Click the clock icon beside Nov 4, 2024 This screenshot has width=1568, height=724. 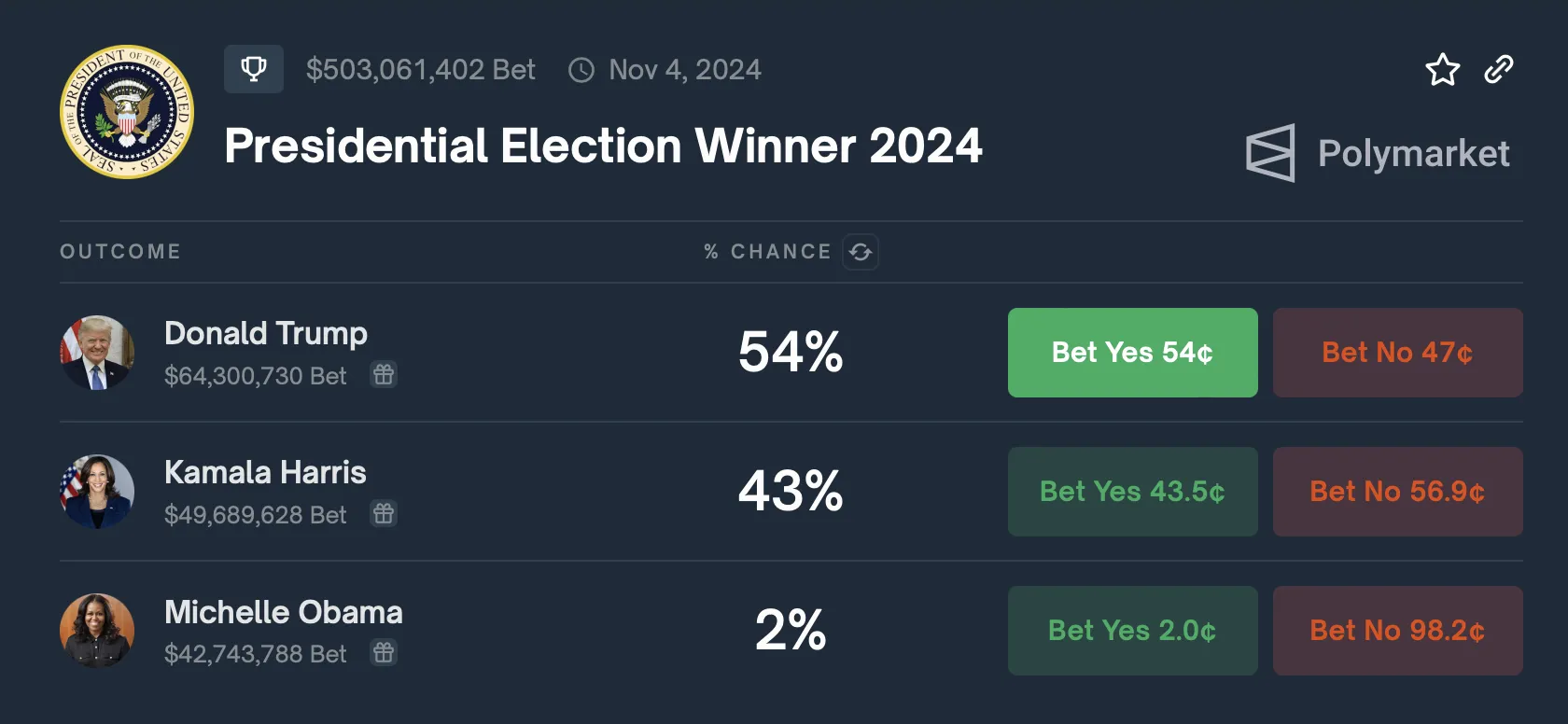tap(581, 70)
